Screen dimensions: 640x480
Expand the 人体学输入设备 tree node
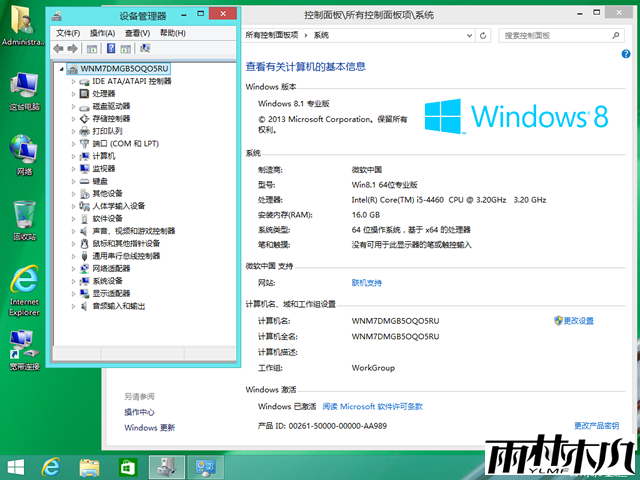pyautogui.click(x=73, y=206)
